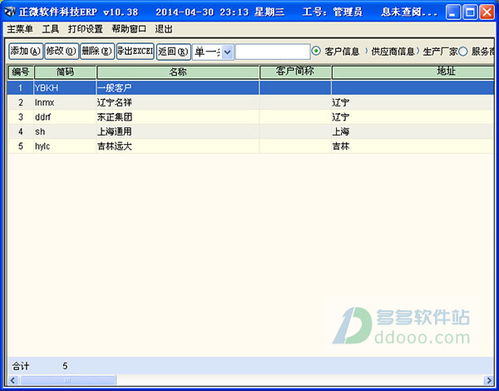Sort by the 客户简称 column header
Screen dimensions: 499x391
pyautogui.click(x=295, y=72)
